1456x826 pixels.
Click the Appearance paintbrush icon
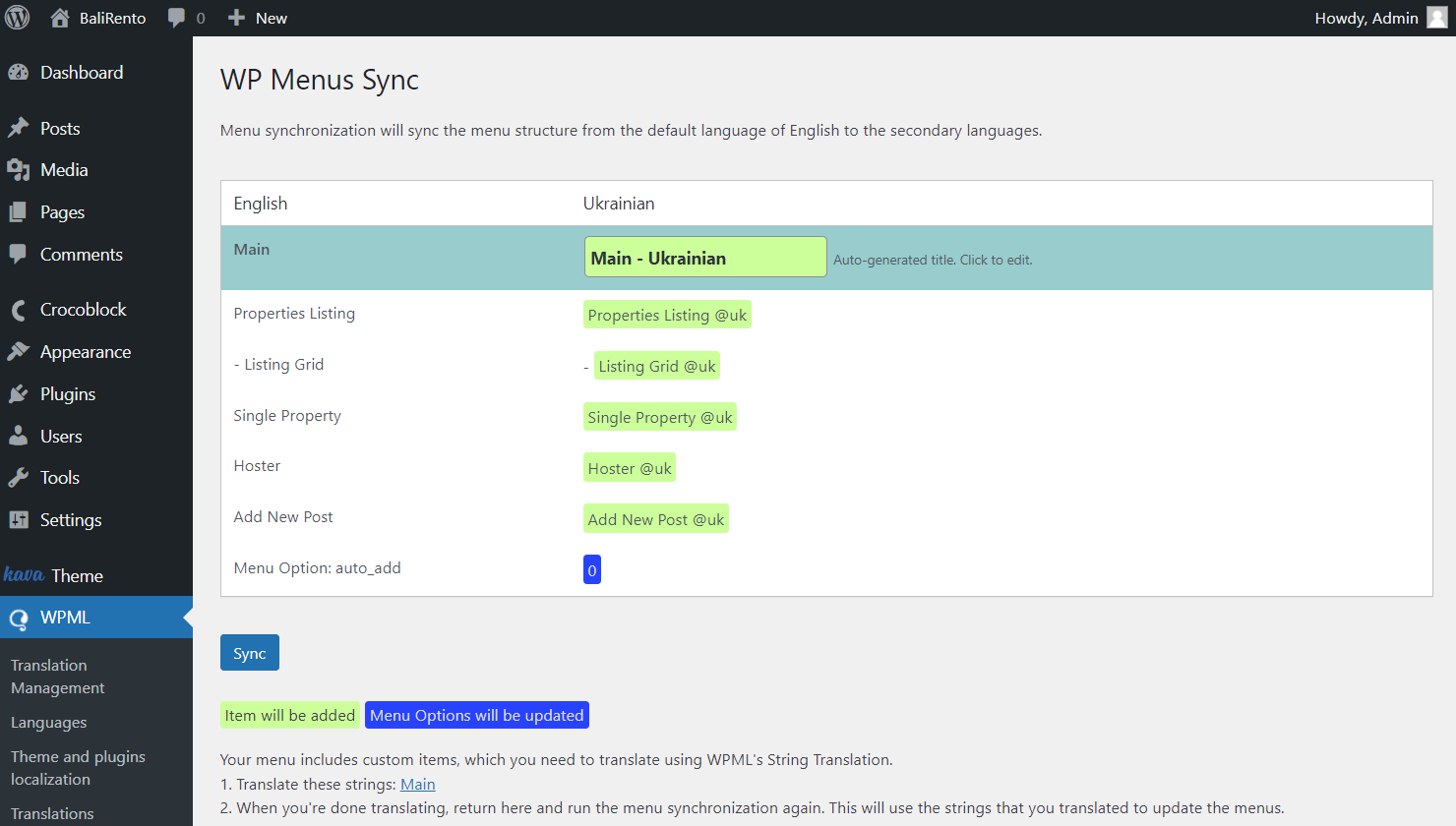pyautogui.click(x=19, y=351)
